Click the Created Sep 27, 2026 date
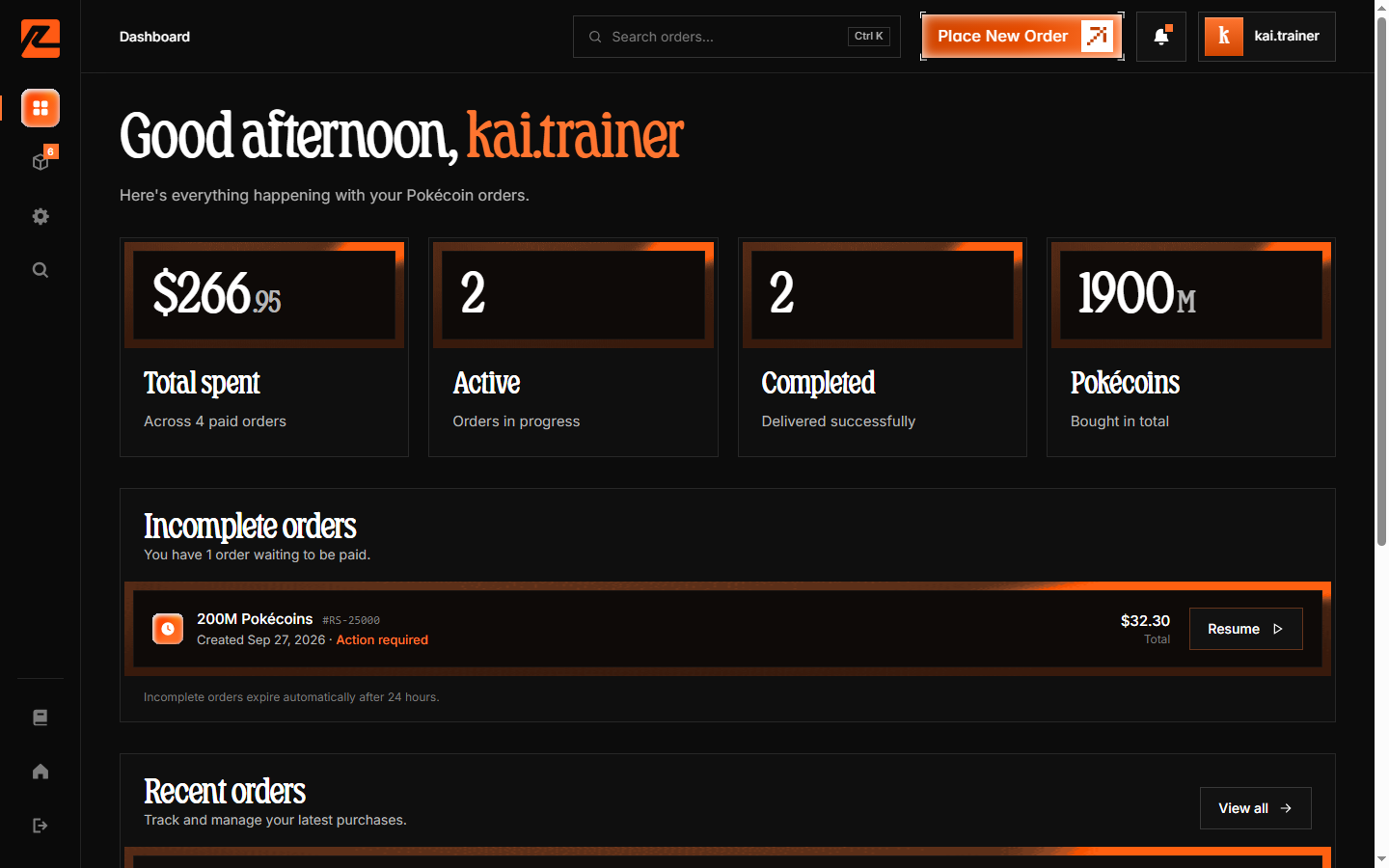Image resolution: width=1389 pixels, height=868 pixels. (260, 640)
